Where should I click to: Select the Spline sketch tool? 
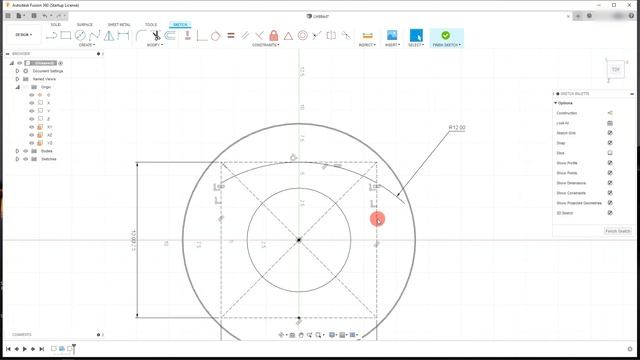point(95,36)
